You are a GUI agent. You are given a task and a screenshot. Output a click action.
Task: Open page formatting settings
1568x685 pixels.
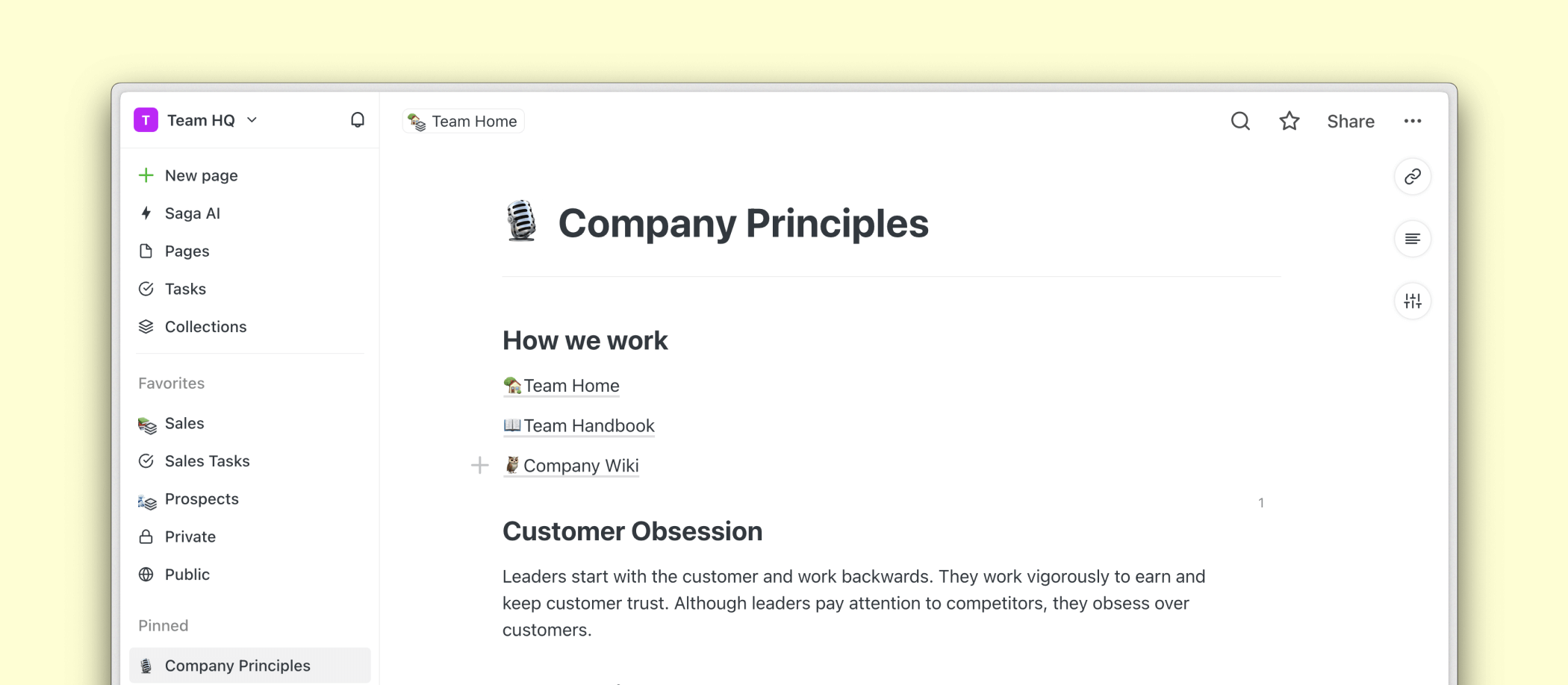click(x=1412, y=301)
